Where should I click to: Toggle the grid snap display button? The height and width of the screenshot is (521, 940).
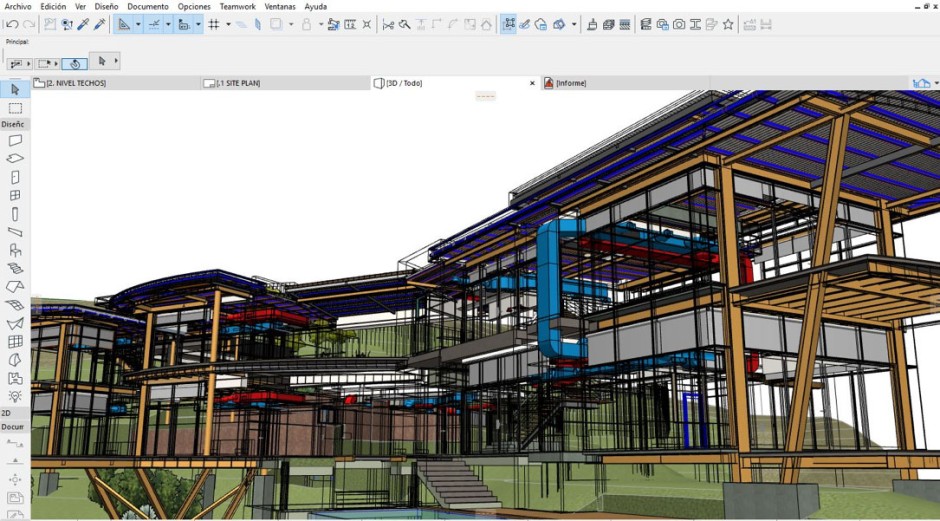[x=214, y=24]
